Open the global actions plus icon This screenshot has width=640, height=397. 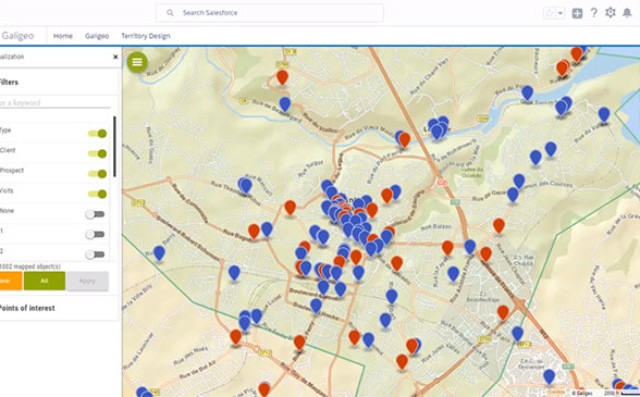(x=577, y=13)
